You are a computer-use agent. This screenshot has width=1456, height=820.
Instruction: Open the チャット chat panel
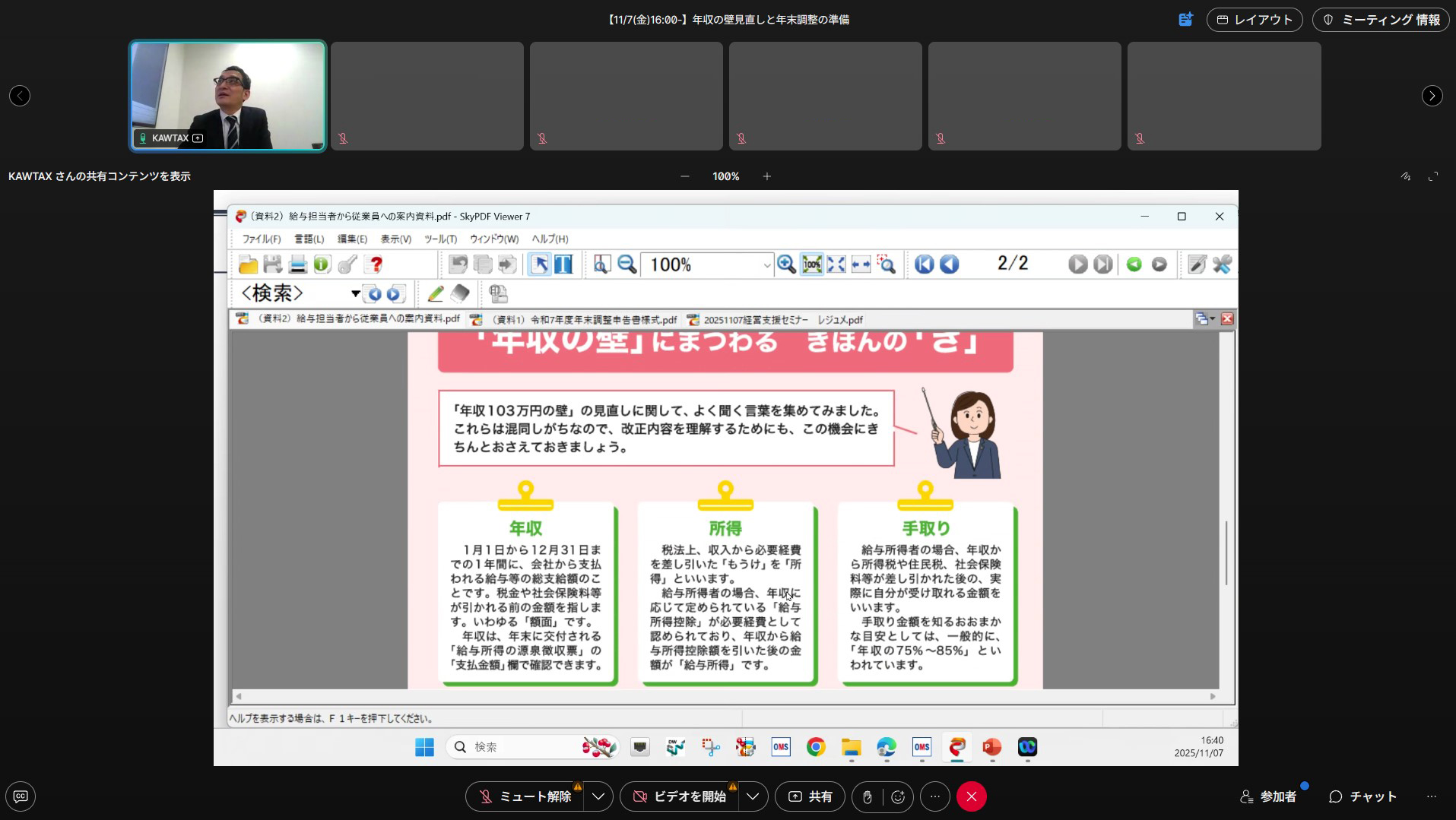tap(1362, 796)
